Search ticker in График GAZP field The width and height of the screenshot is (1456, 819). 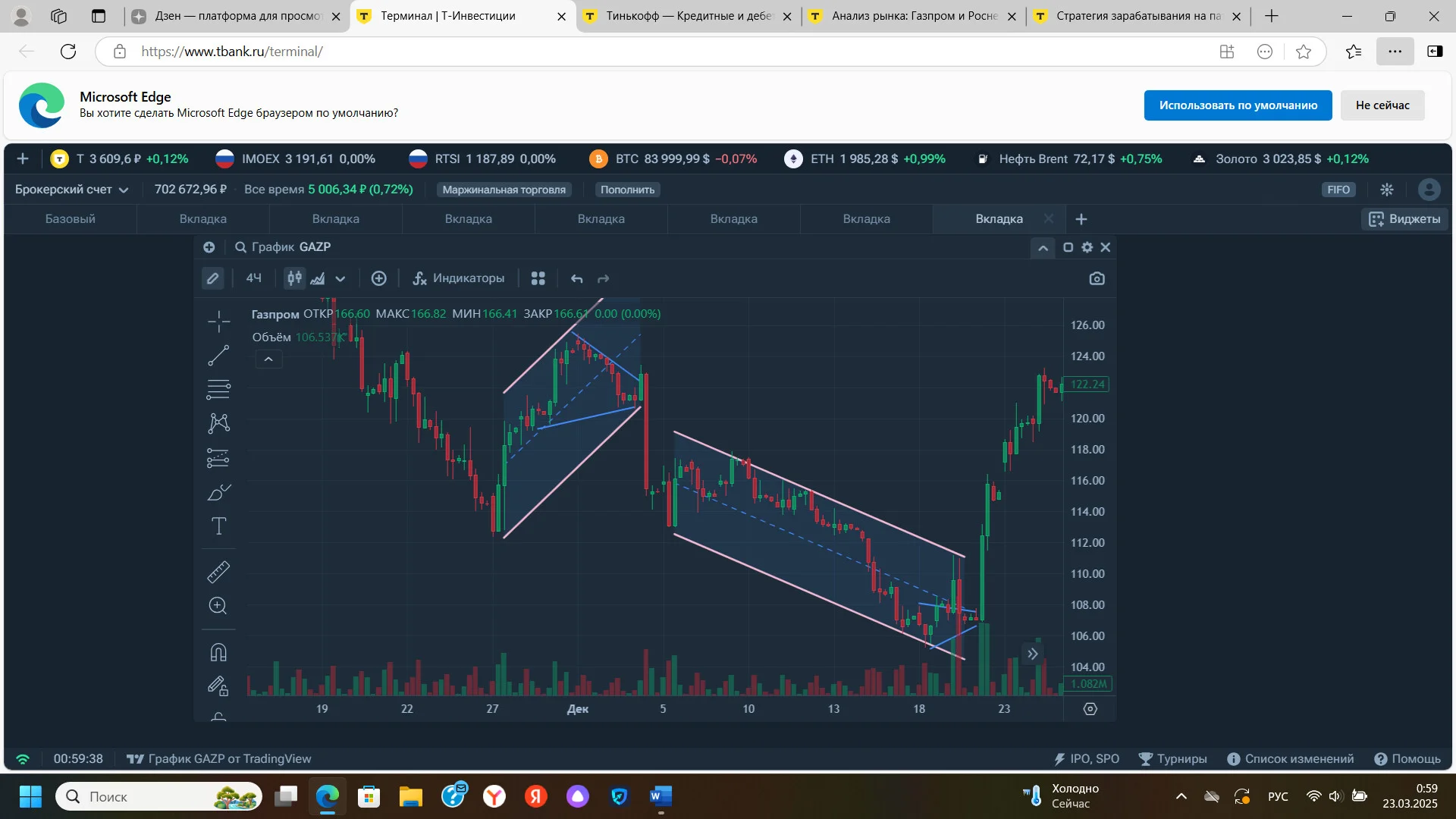283,247
